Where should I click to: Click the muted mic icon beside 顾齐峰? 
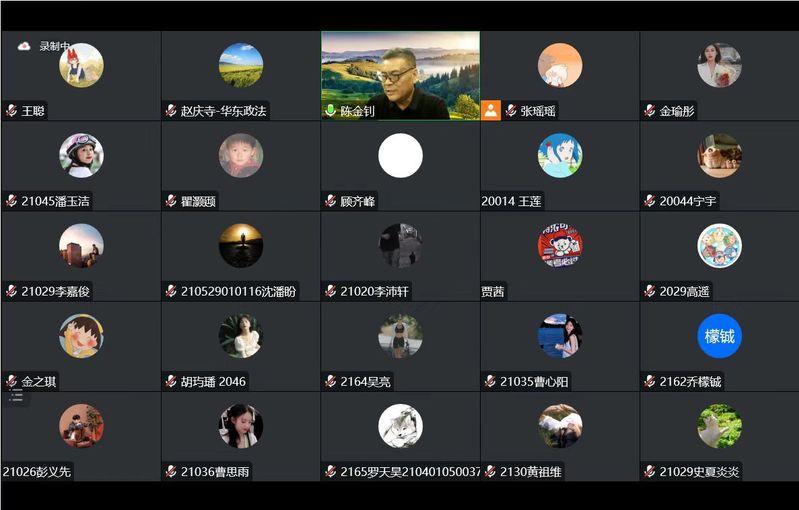pos(330,201)
